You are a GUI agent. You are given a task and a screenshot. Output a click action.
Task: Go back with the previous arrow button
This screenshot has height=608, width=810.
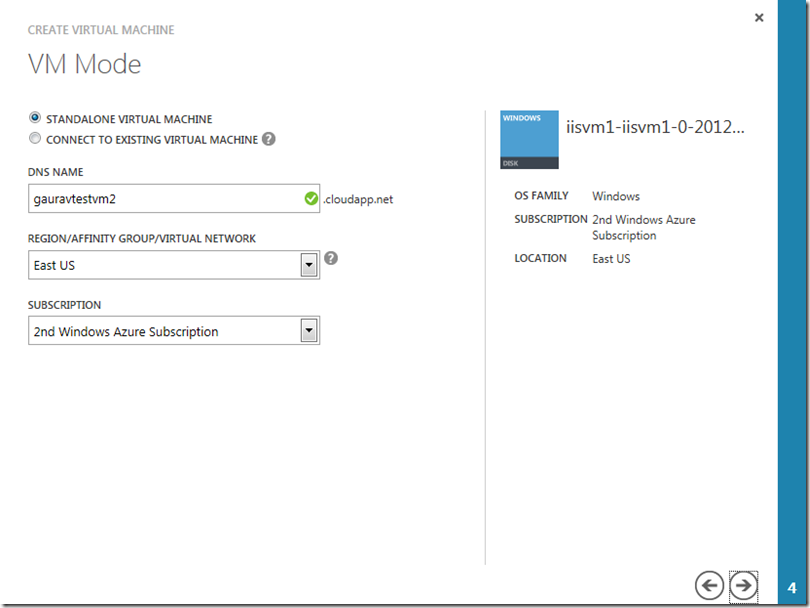[709, 586]
